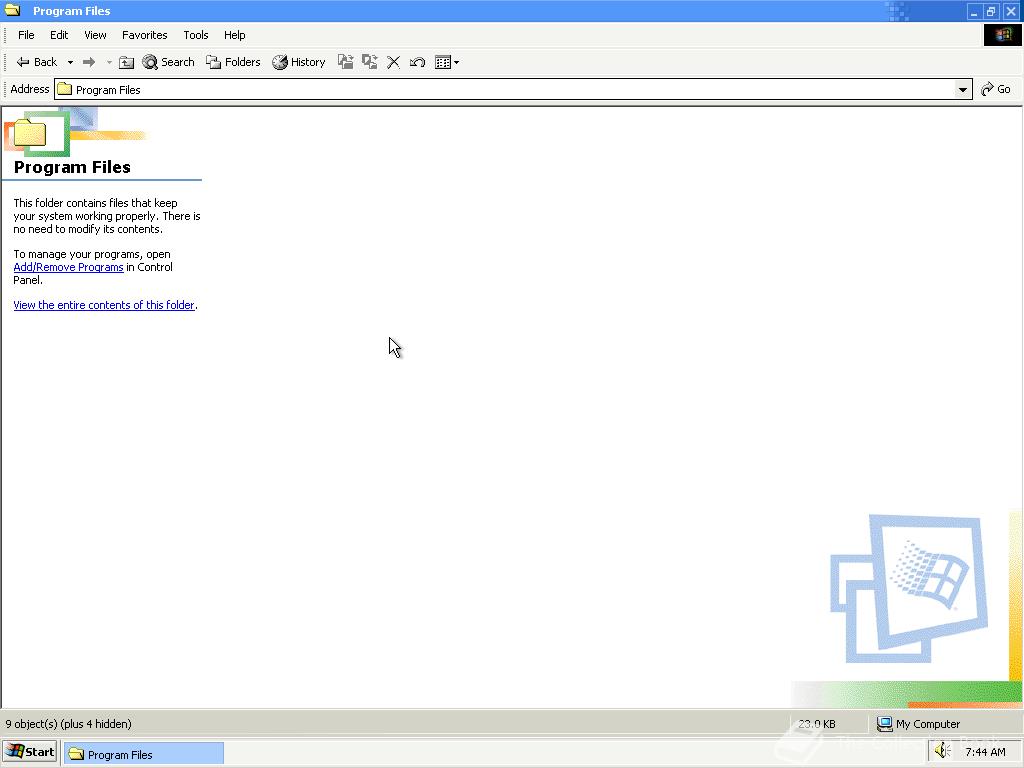1024x768 pixels.
Task: Open the Views dropdown button
Action: (x=447, y=62)
